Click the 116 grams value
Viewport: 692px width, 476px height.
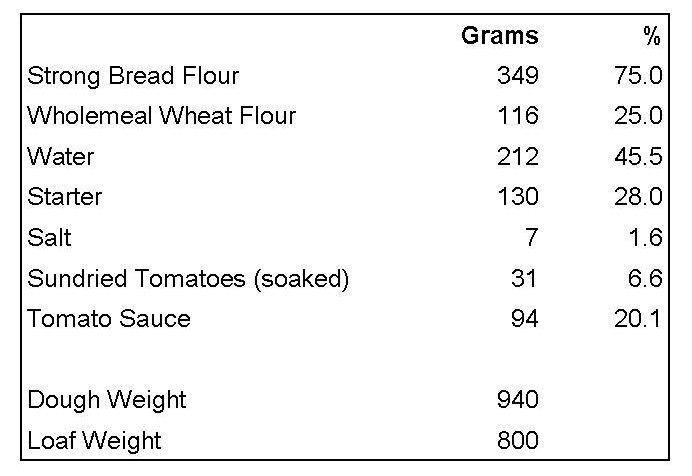point(517,116)
